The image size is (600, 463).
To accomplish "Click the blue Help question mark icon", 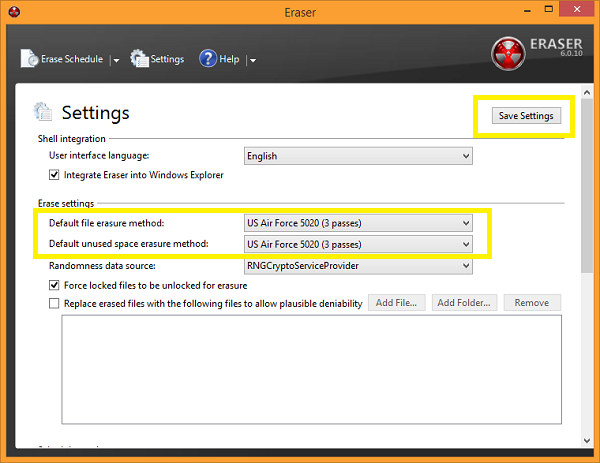I will 208,59.
